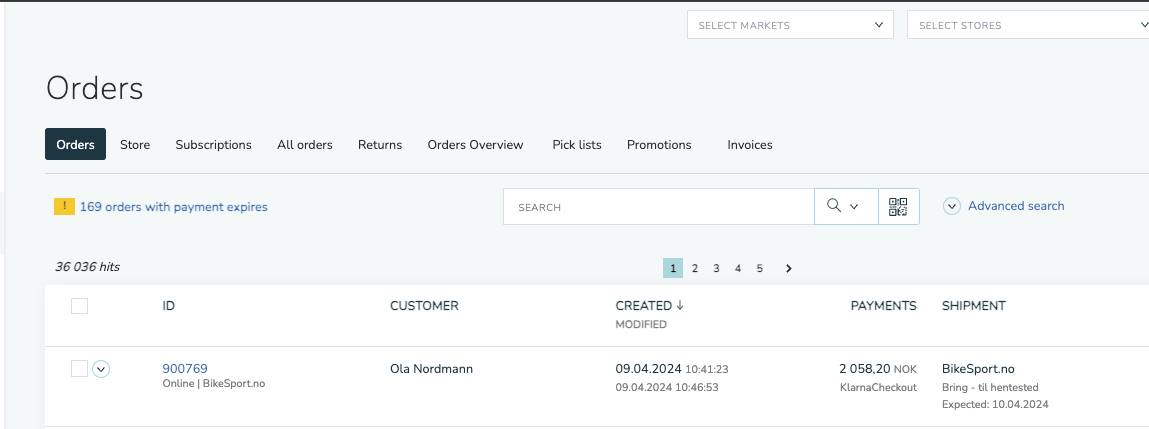
Task: Go to next page arrow
Action: [x=788, y=268]
